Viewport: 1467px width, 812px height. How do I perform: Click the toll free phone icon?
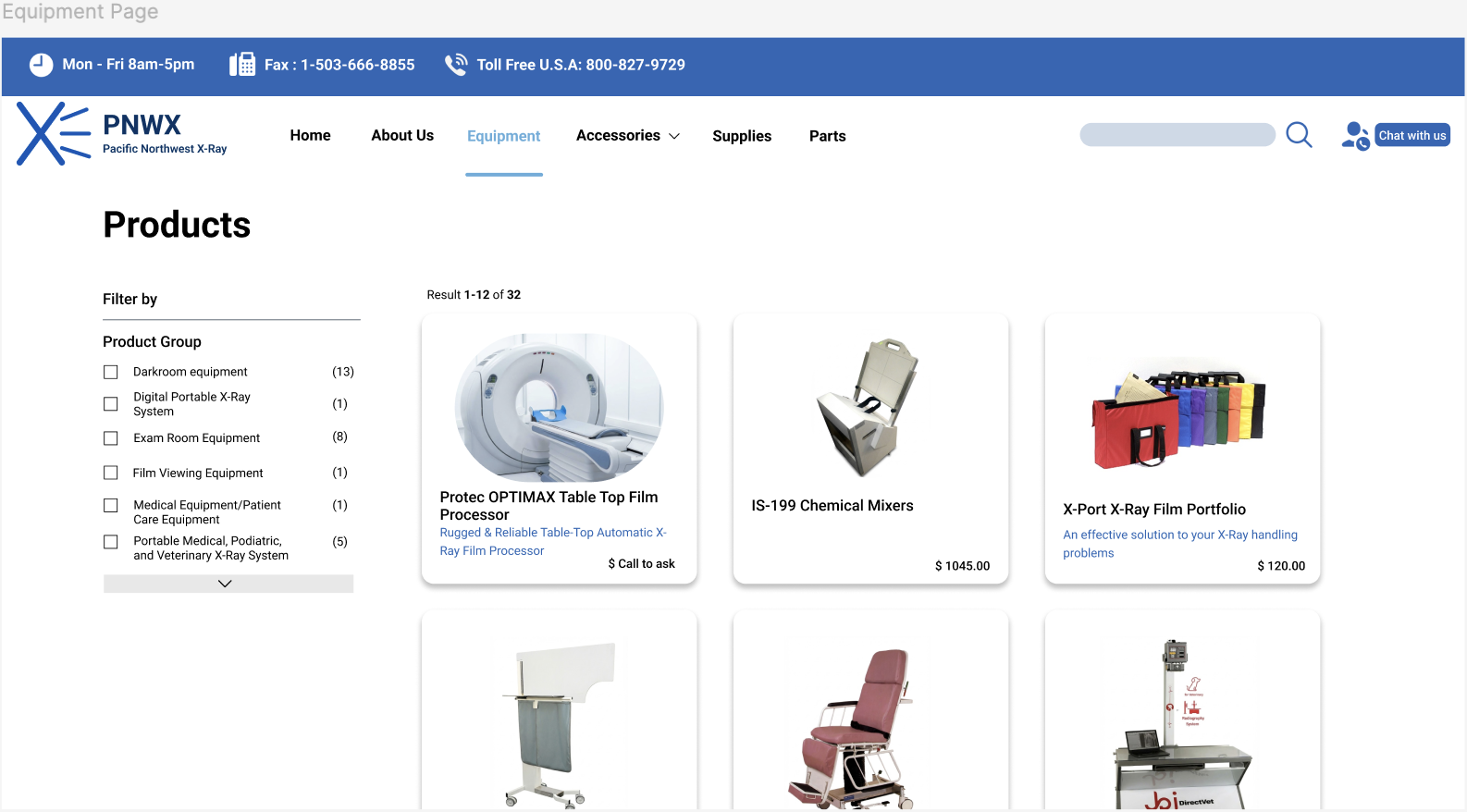pos(456,64)
